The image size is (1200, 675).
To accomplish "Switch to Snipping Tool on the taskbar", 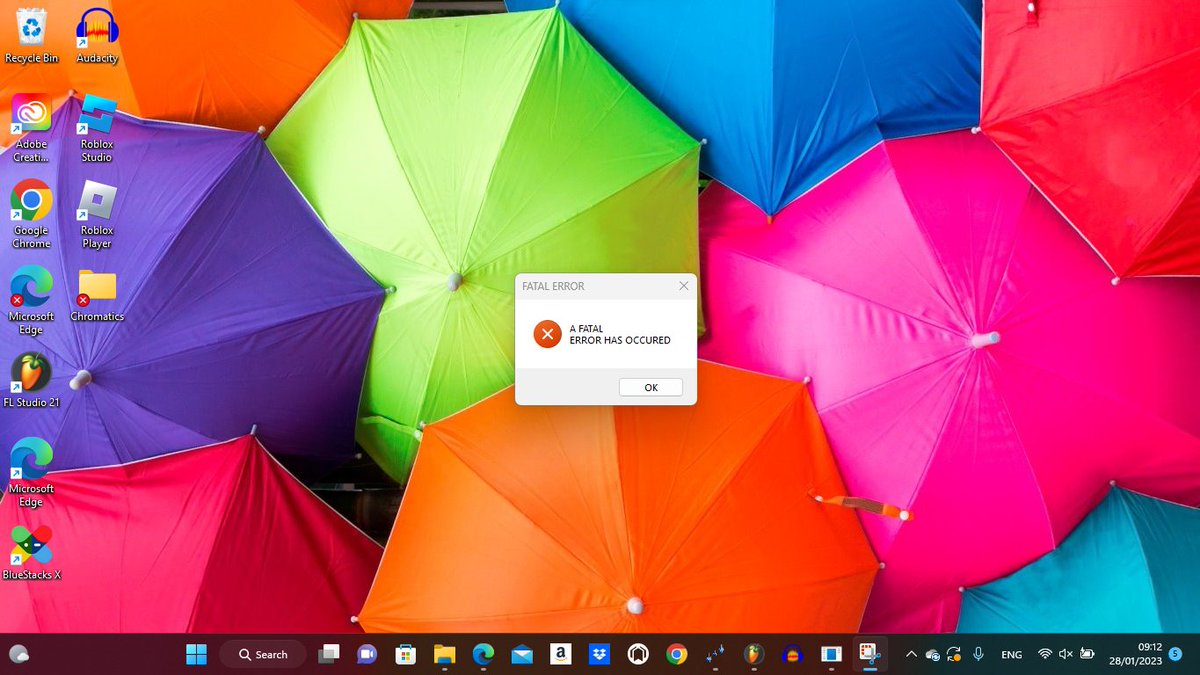I will pos(870,654).
